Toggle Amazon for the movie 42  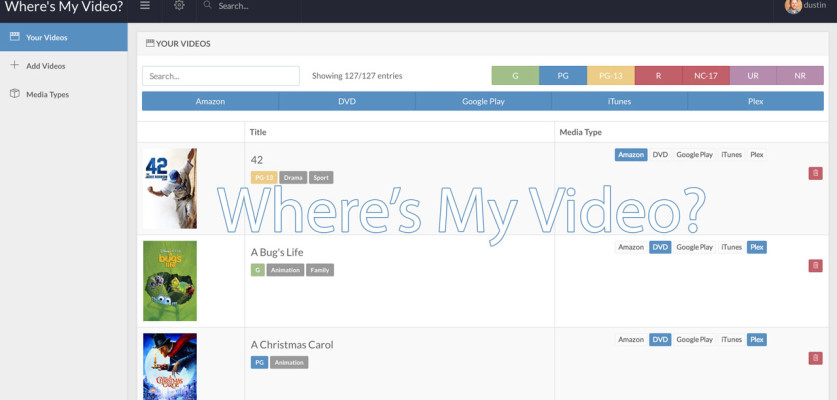click(631, 154)
